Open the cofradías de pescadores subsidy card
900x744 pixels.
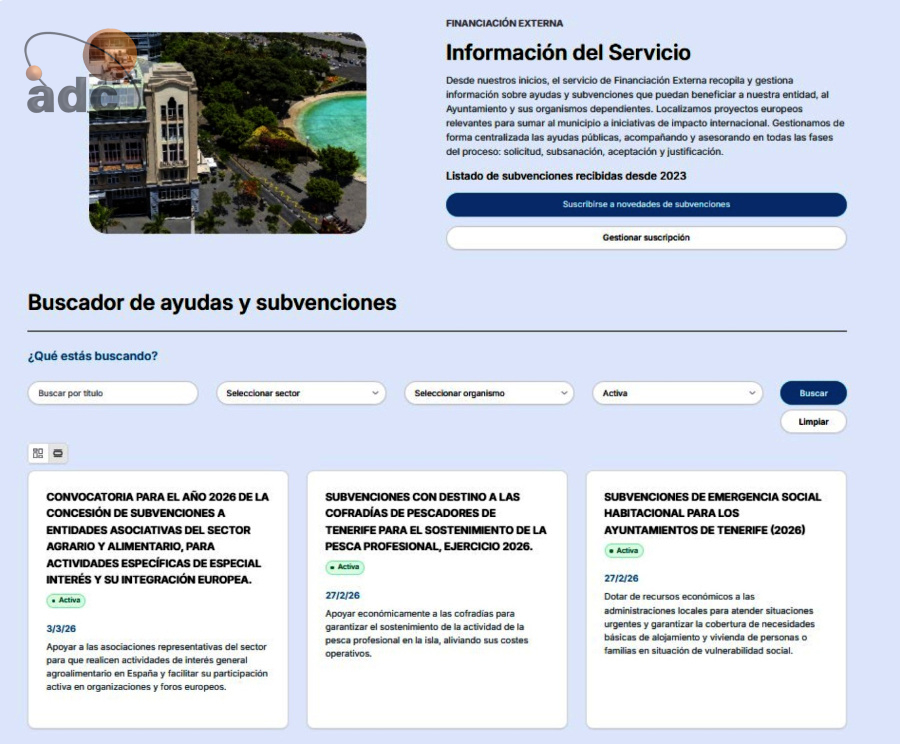coord(437,523)
